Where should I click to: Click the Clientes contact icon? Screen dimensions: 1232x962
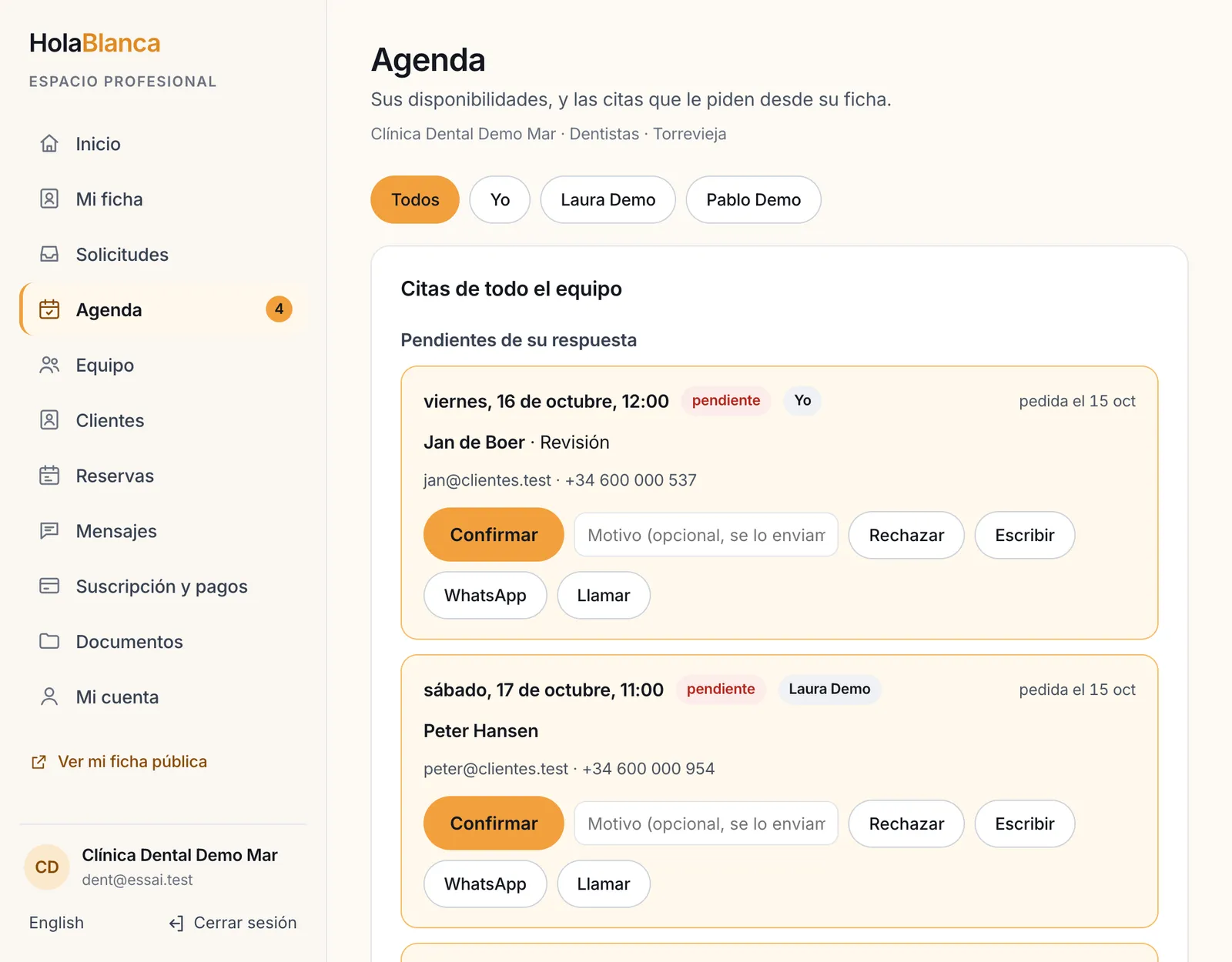click(x=49, y=420)
